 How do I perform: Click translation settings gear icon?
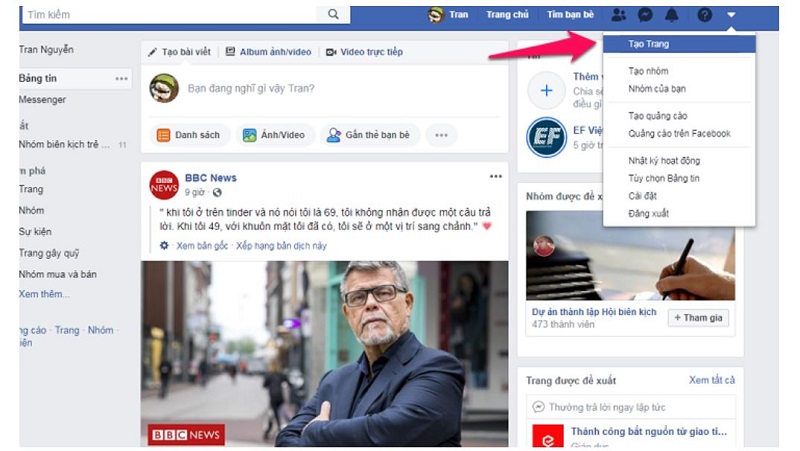tap(164, 245)
